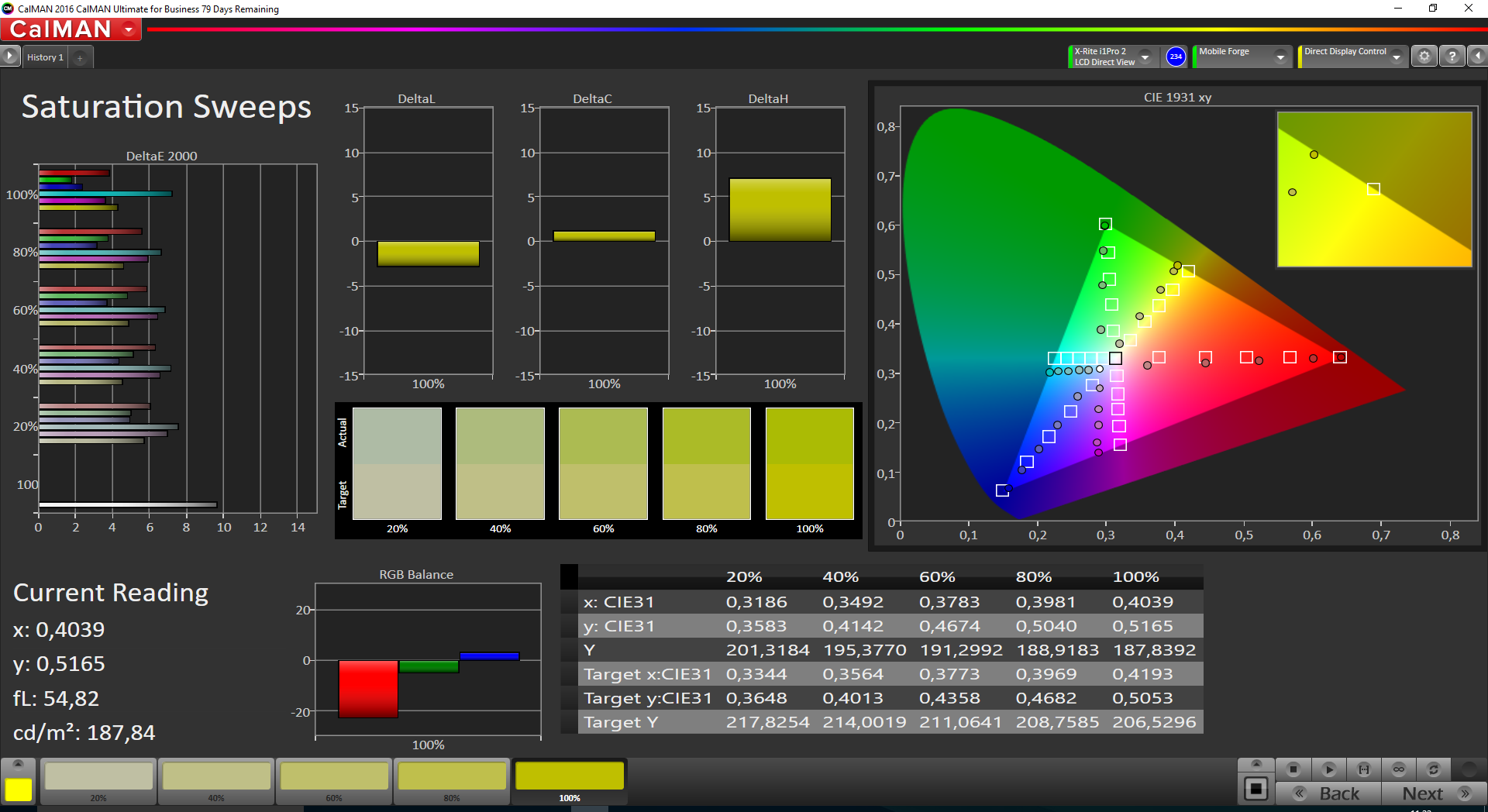Add a new history tab

pos(80,58)
